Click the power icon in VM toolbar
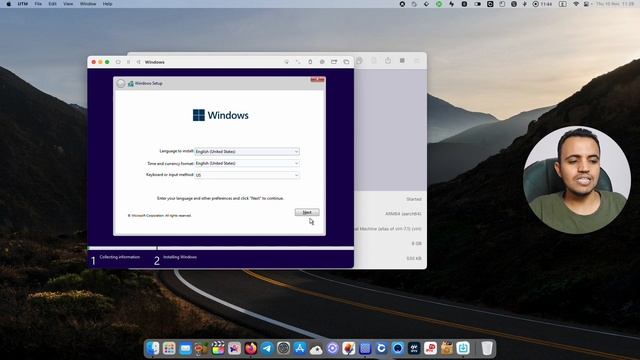Image resolution: width=640 pixels, height=360 pixels. click(118, 62)
